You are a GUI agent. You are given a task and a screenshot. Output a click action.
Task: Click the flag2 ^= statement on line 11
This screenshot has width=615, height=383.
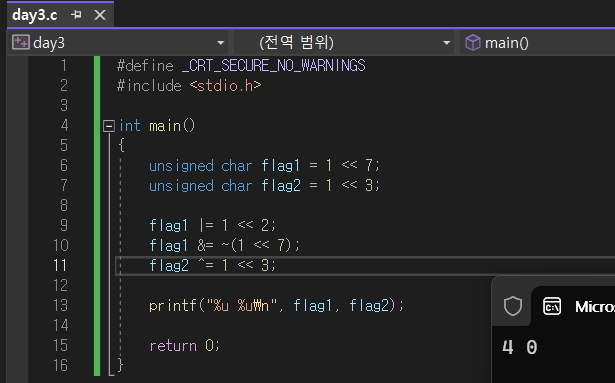[213, 266]
